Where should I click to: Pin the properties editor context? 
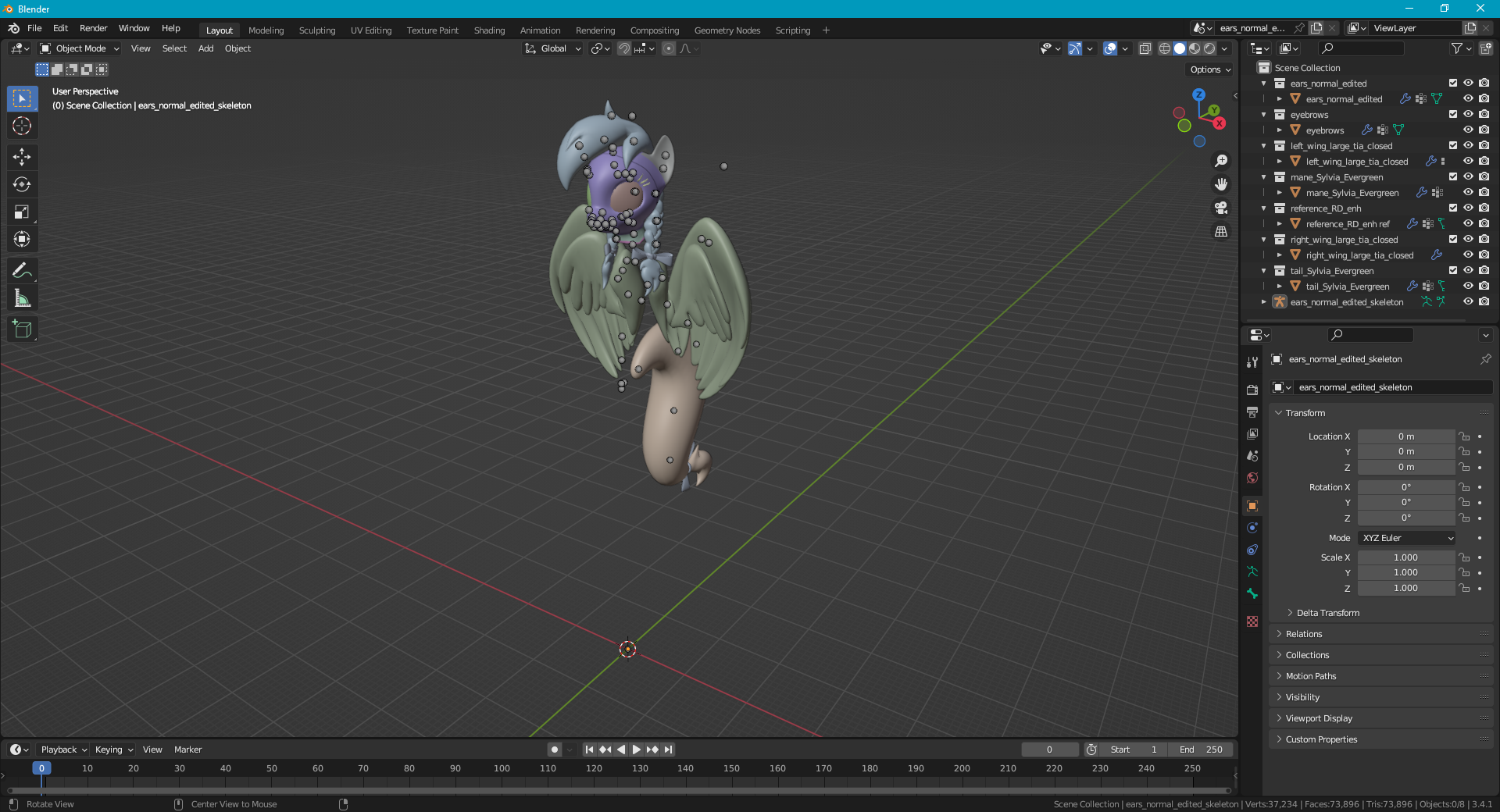click(1485, 359)
